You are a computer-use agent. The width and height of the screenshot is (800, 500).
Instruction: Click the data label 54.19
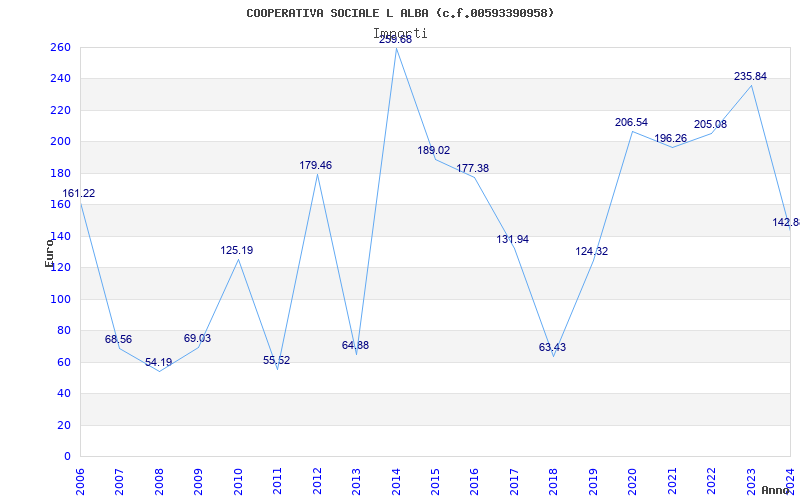[159, 363]
